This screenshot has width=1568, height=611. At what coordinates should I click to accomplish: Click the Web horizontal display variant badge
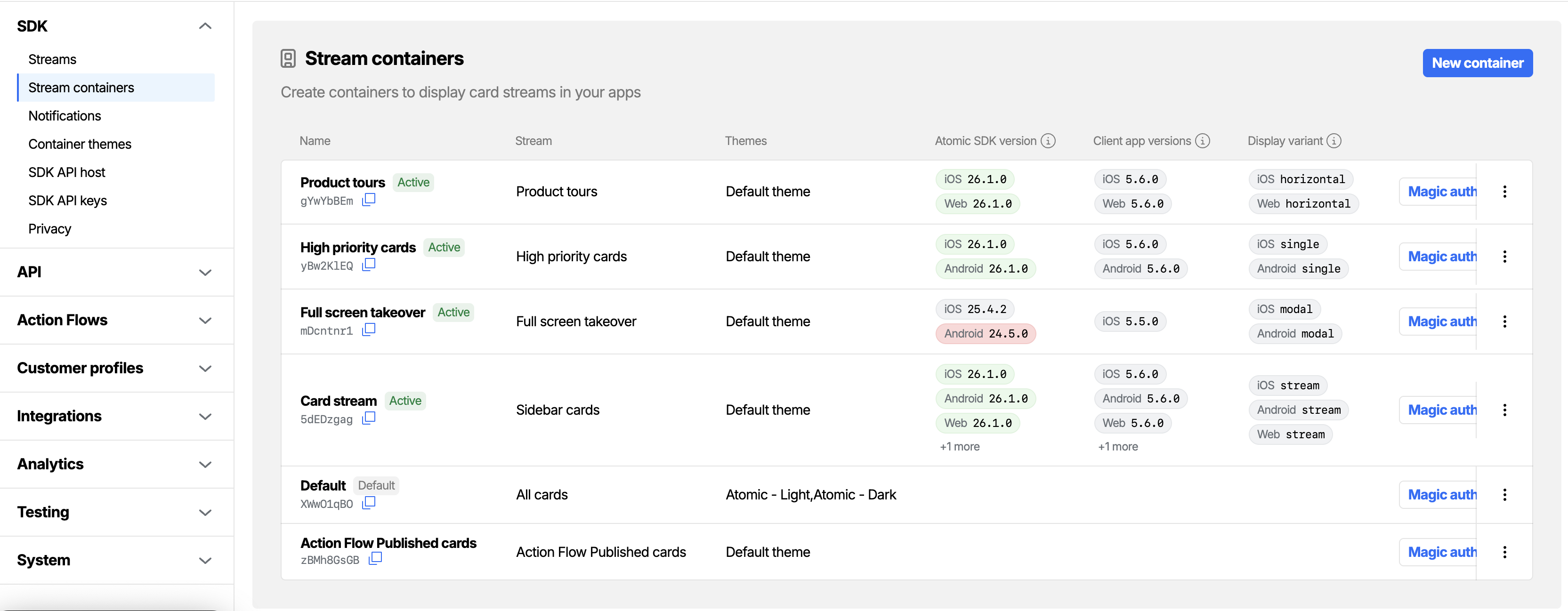click(1303, 204)
